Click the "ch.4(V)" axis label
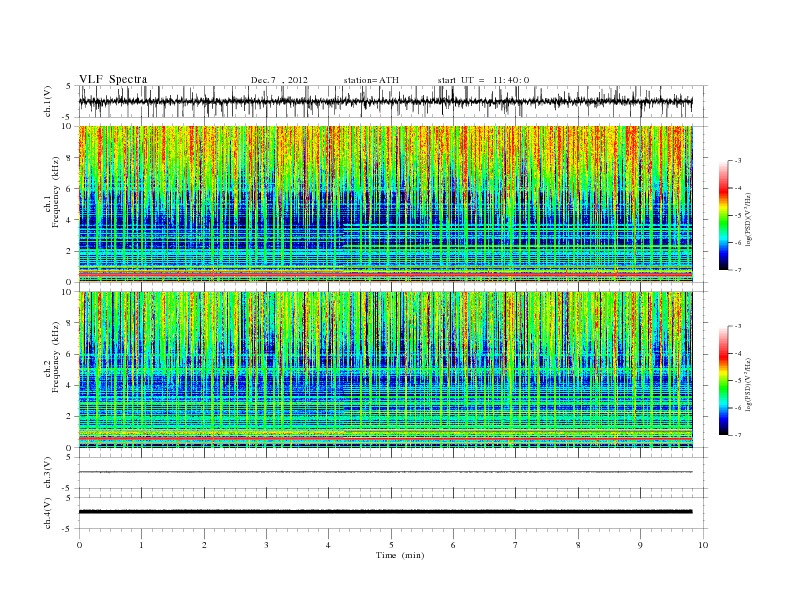Screen dimensions: 792x612 click(x=48, y=513)
